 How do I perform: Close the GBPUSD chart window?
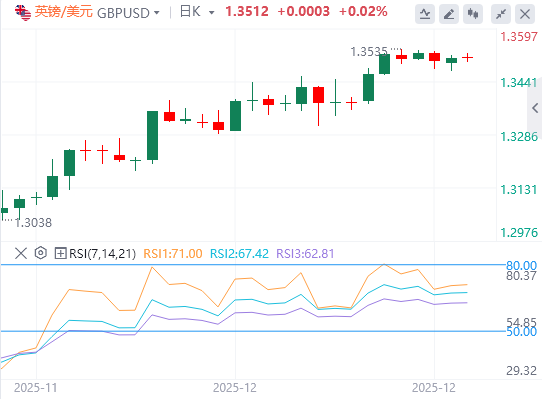pyautogui.click(x=525, y=14)
